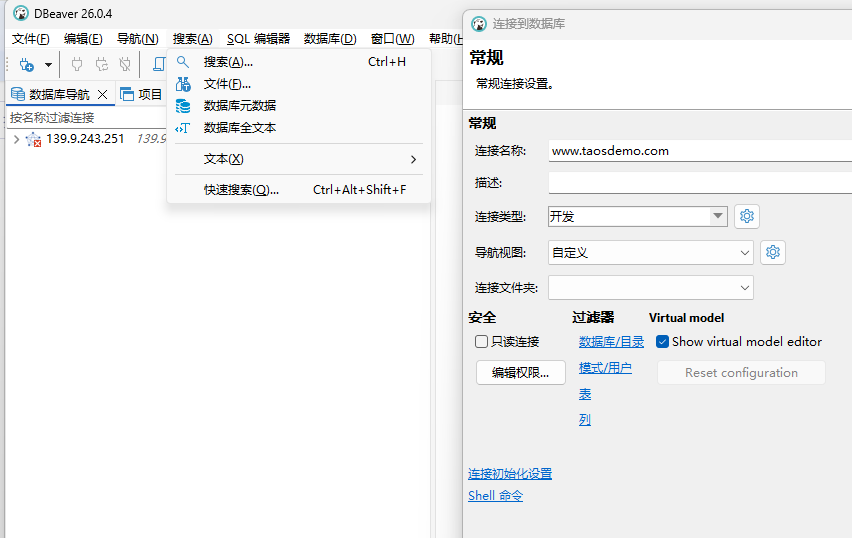Switch to the 项目 tab
The height and width of the screenshot is (538, 852).
tap(141, 95)
